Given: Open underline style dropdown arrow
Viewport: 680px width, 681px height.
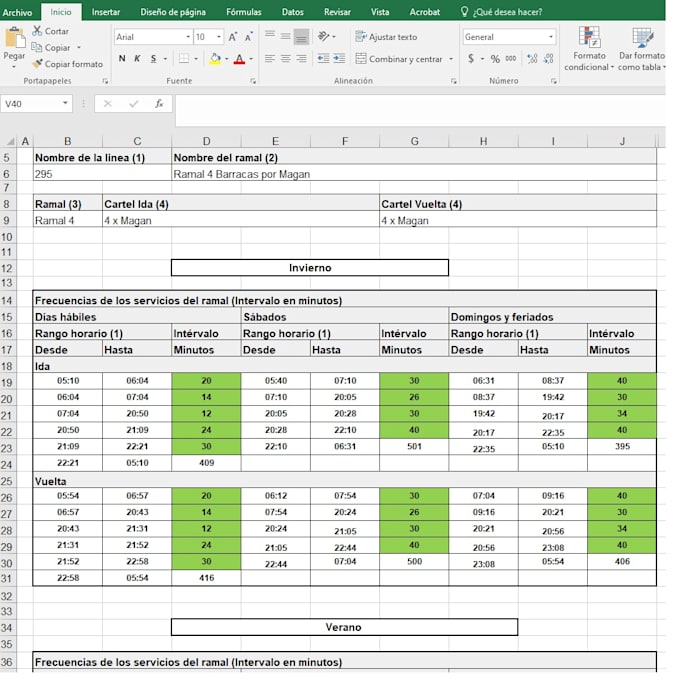Looking at the screenshot, I should tap(165, 59).
